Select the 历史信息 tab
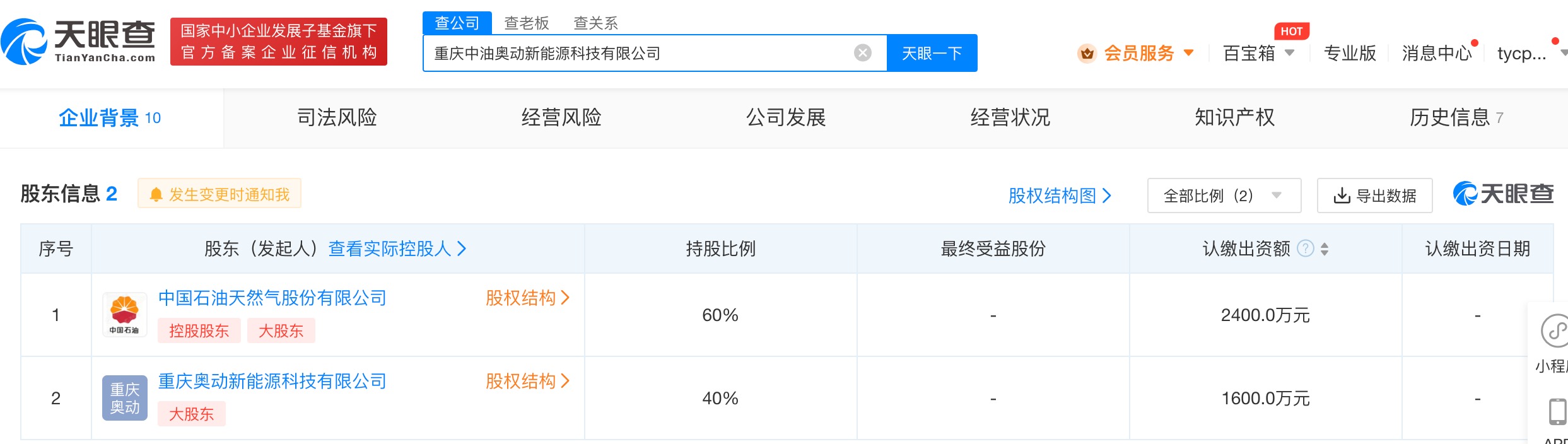 click(x=1456, y=118)
